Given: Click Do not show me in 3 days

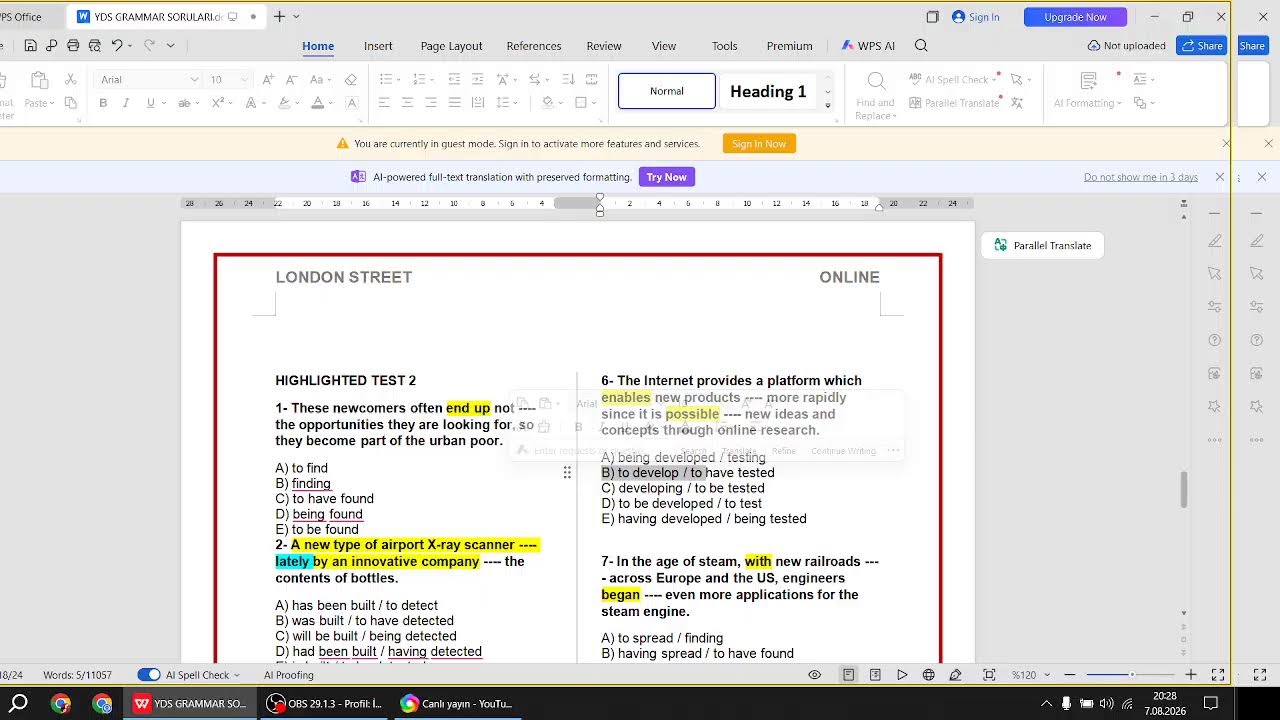Looking at the screenshot, I should point(1141,177).
